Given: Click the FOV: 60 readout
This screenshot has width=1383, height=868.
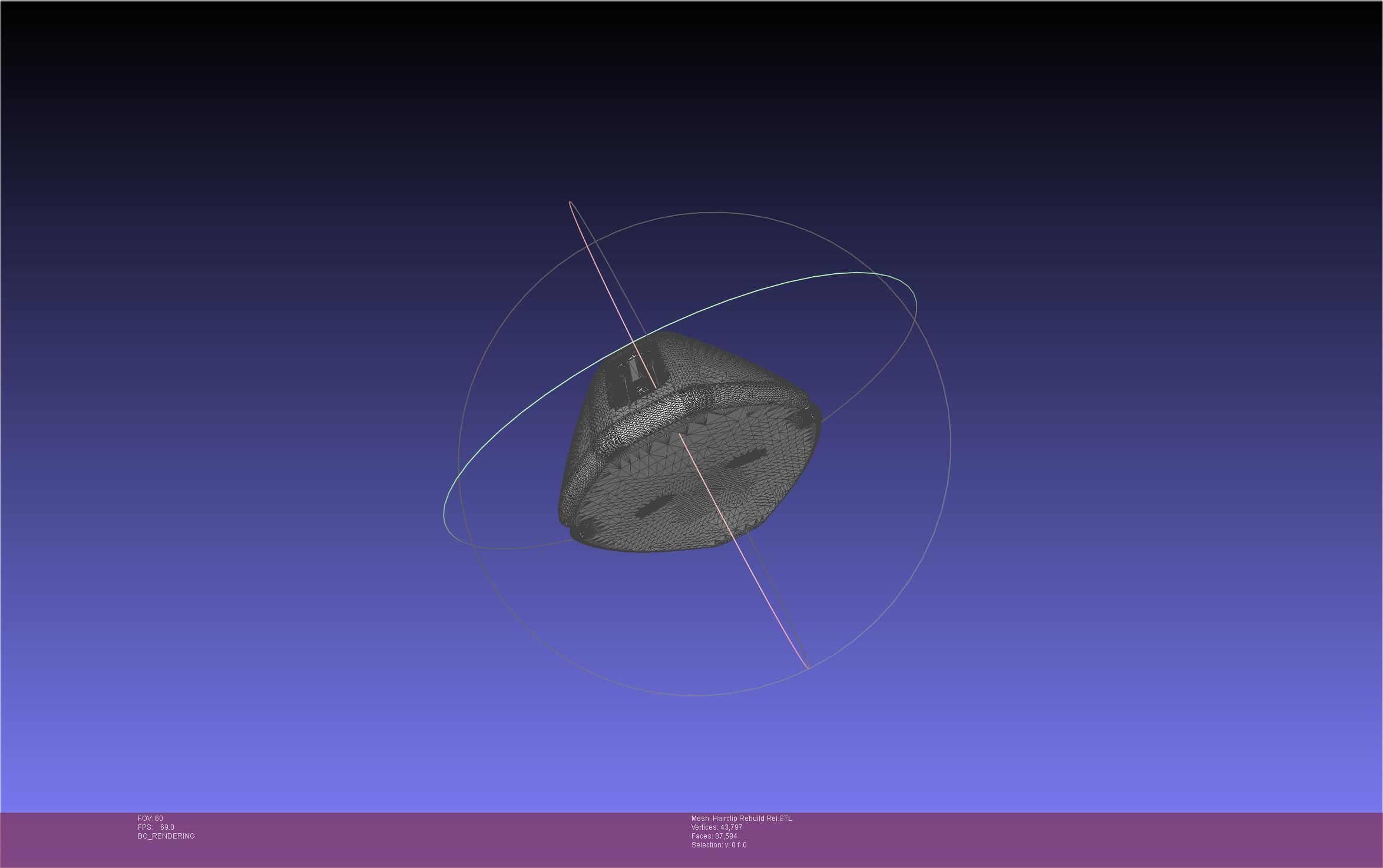Looking at the screenshot, I should (x=150, y=819).
